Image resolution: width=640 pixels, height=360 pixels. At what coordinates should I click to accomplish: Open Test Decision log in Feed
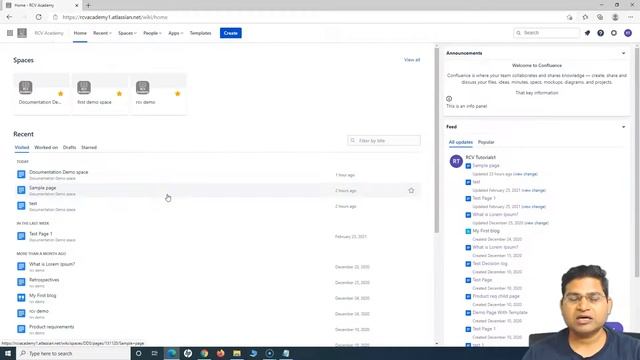point(490,264)
